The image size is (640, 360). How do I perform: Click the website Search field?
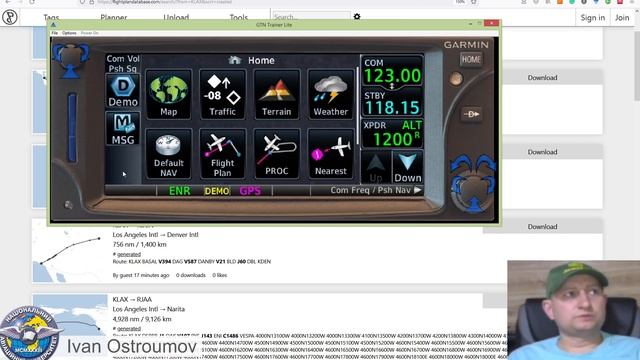tap(311, 16)
